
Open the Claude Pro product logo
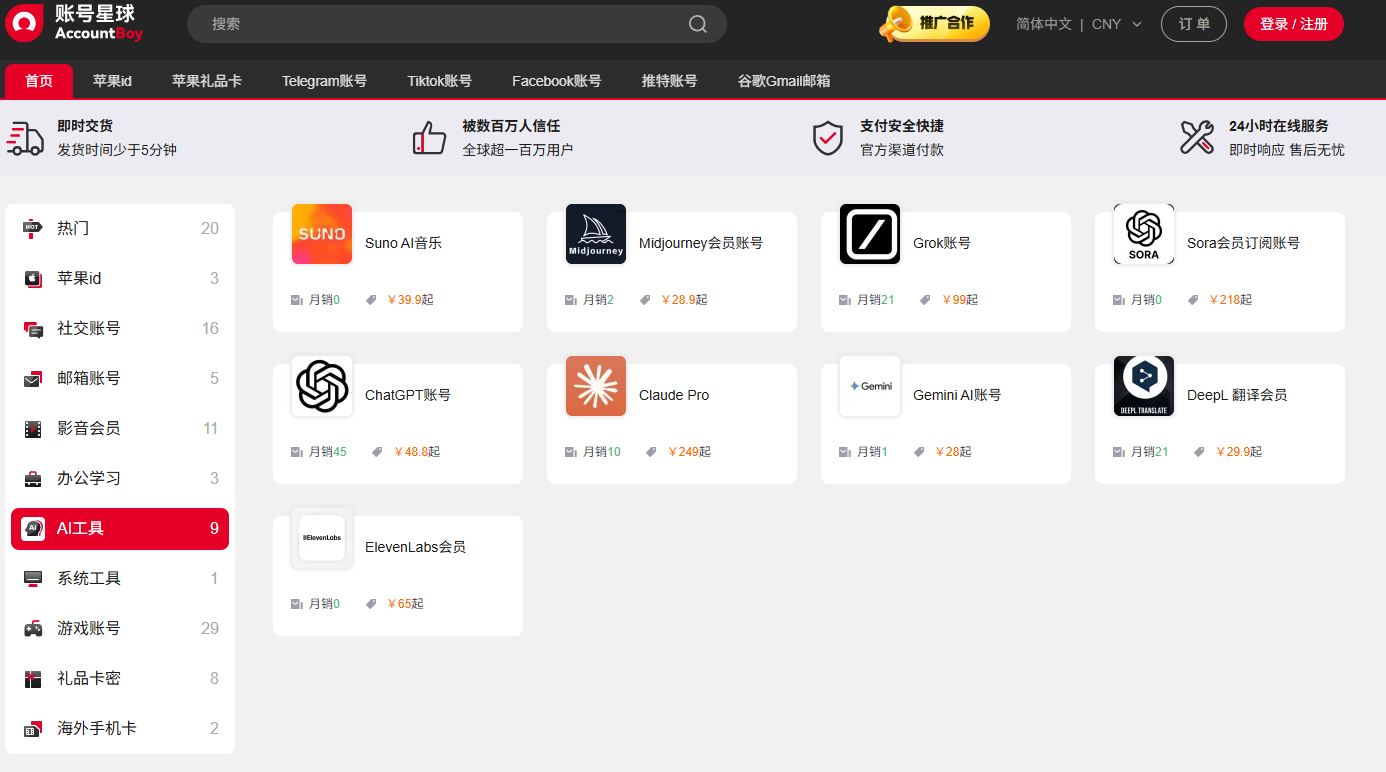596,386
